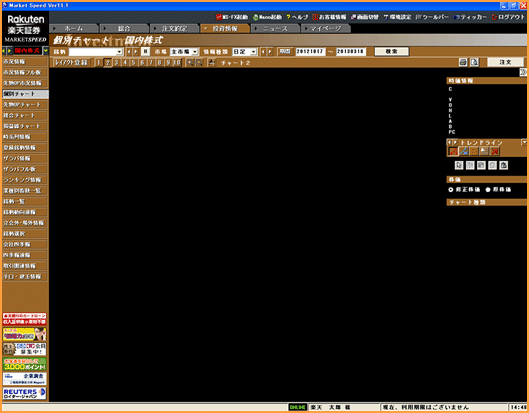
Task: Click the zoom-in magnifier in chart toolbar
Action: tap(190, 62)
